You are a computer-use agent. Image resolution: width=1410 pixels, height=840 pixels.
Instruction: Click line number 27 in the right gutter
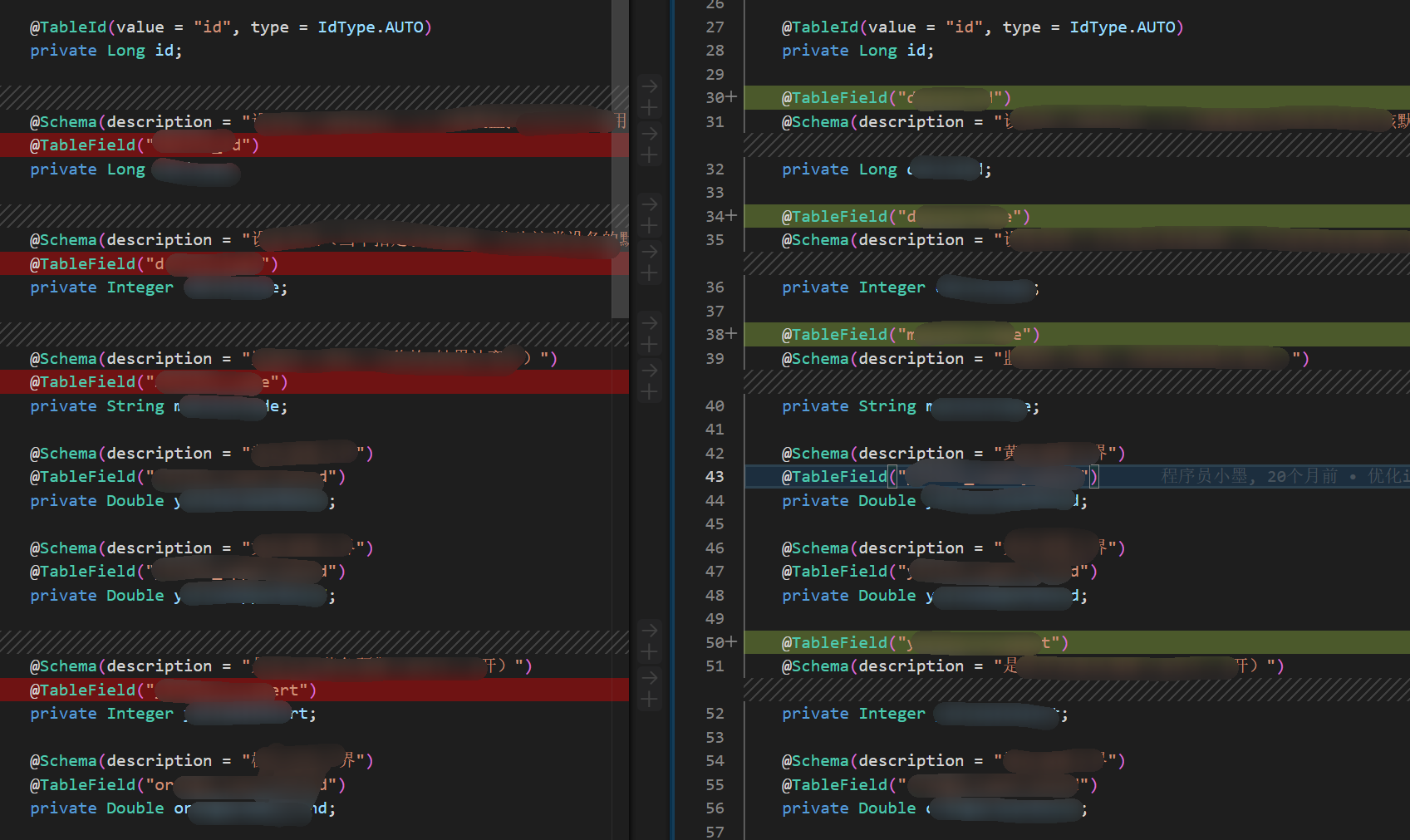715,27
